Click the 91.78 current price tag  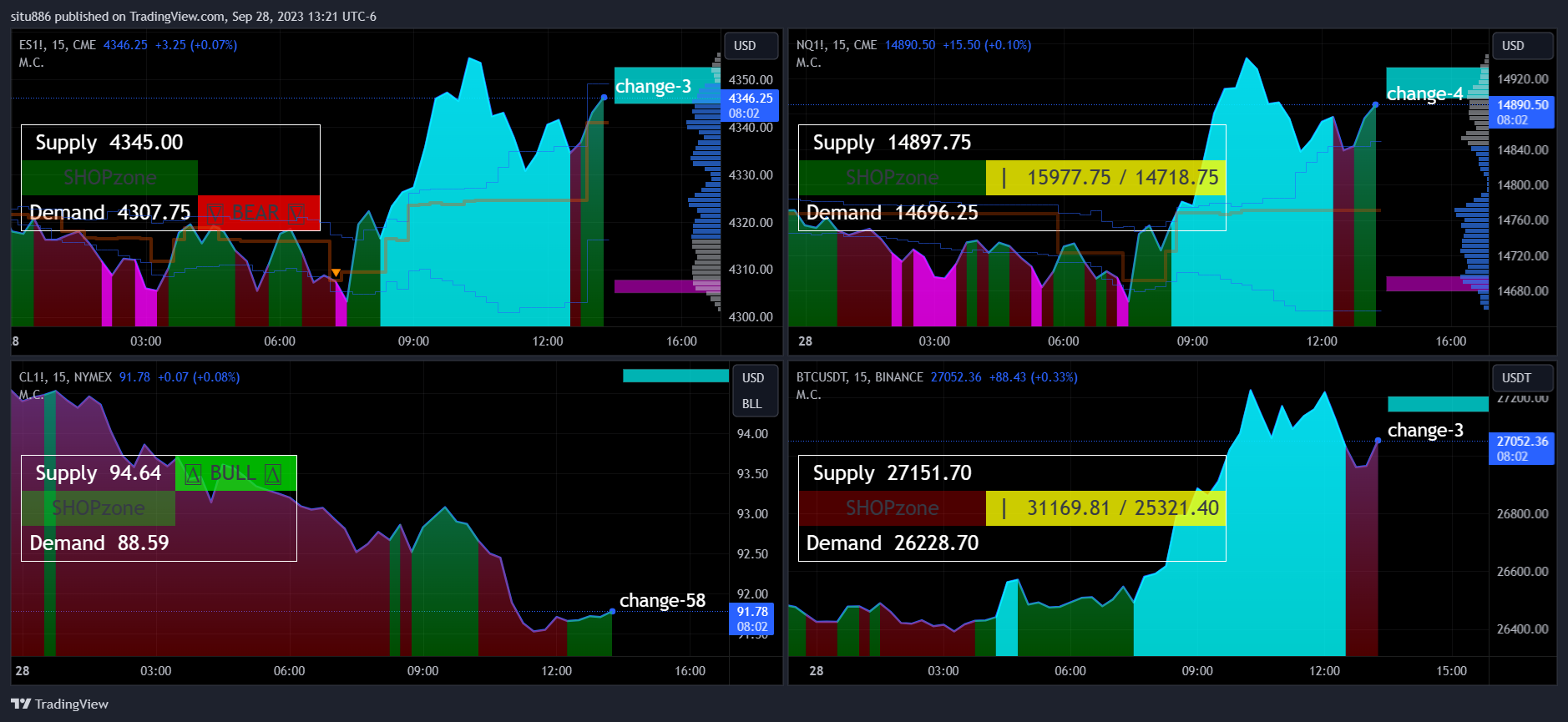pyautogui.click(x=751, y=618)
